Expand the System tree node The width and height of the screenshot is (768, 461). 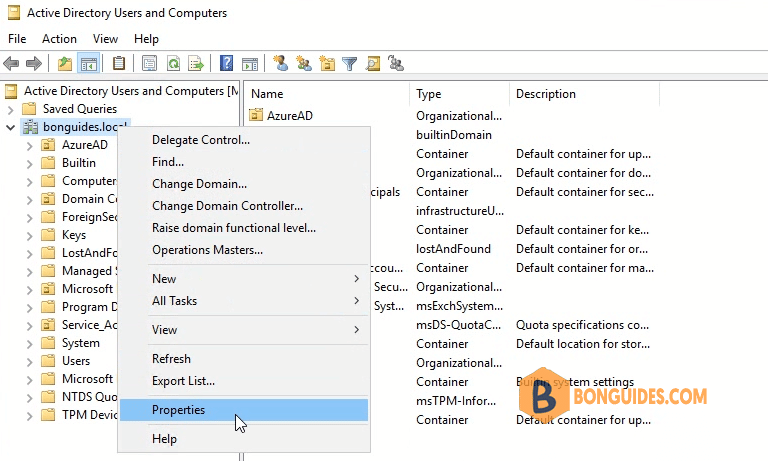click(29, 344)
